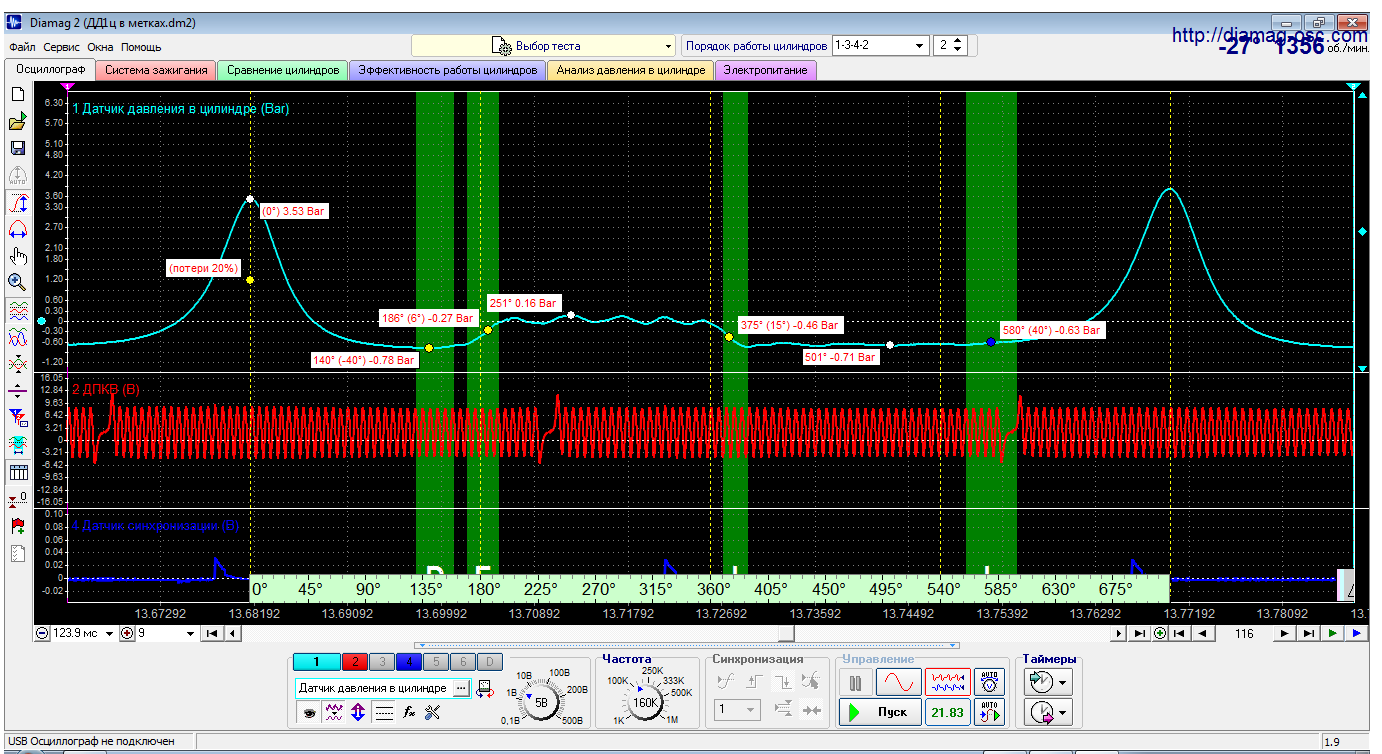Click the overlaid waveforms display mode icon
Screen dimensions: 1382x754
pyautogui.click(x=17, y=337)
